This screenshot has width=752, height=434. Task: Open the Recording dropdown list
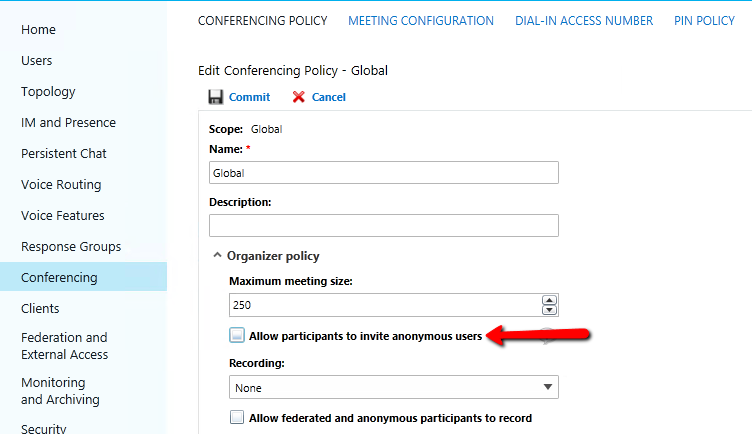pos(394,387)
